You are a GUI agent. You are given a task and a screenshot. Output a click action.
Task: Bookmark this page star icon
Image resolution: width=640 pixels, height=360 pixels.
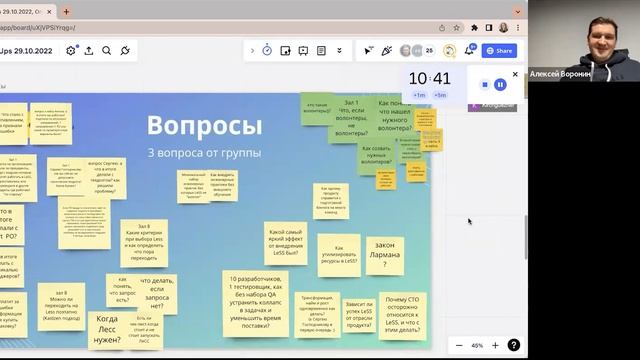[x=456, y=28]
